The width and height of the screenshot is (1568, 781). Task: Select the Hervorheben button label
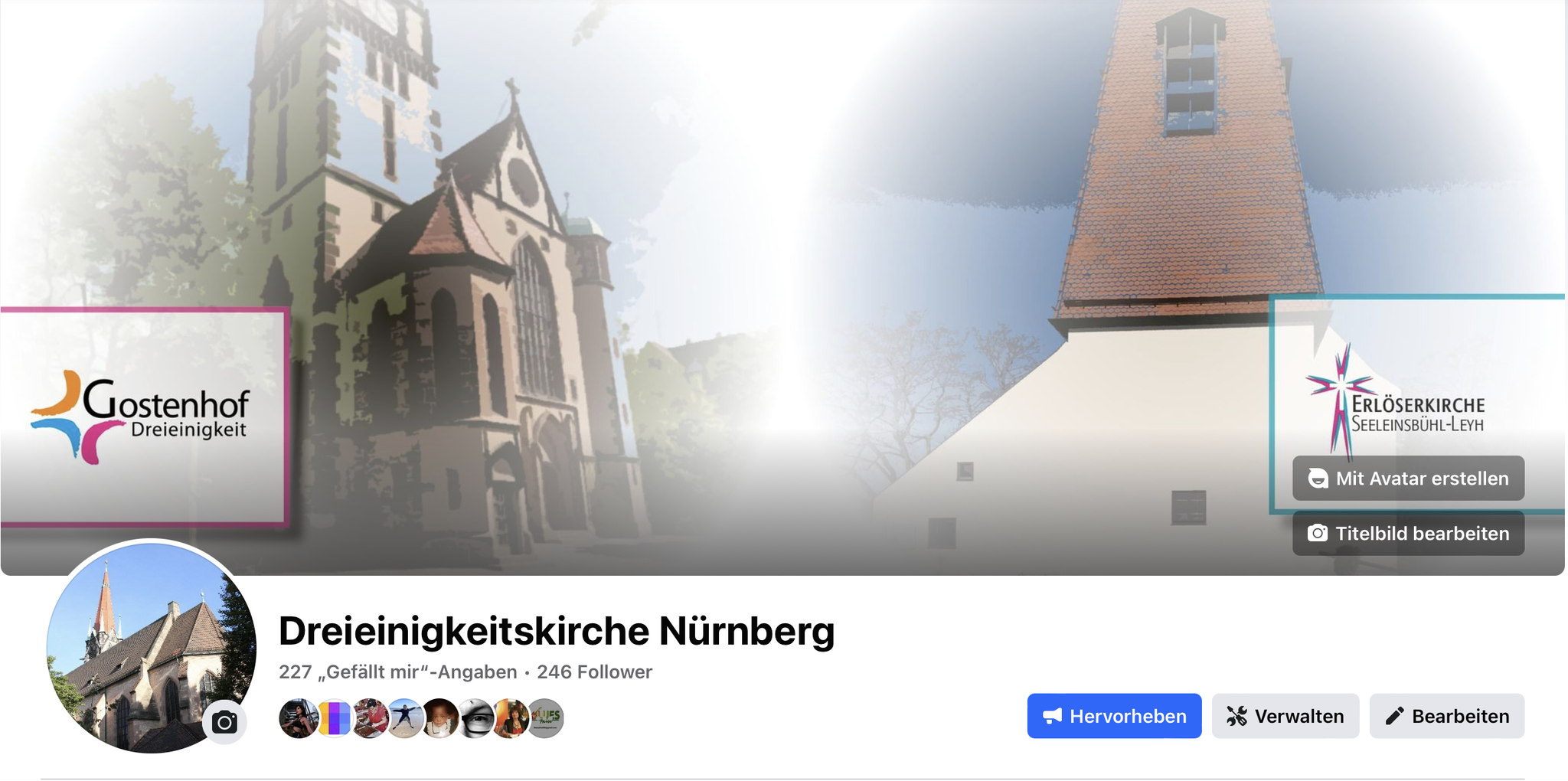pos(1128,717)
